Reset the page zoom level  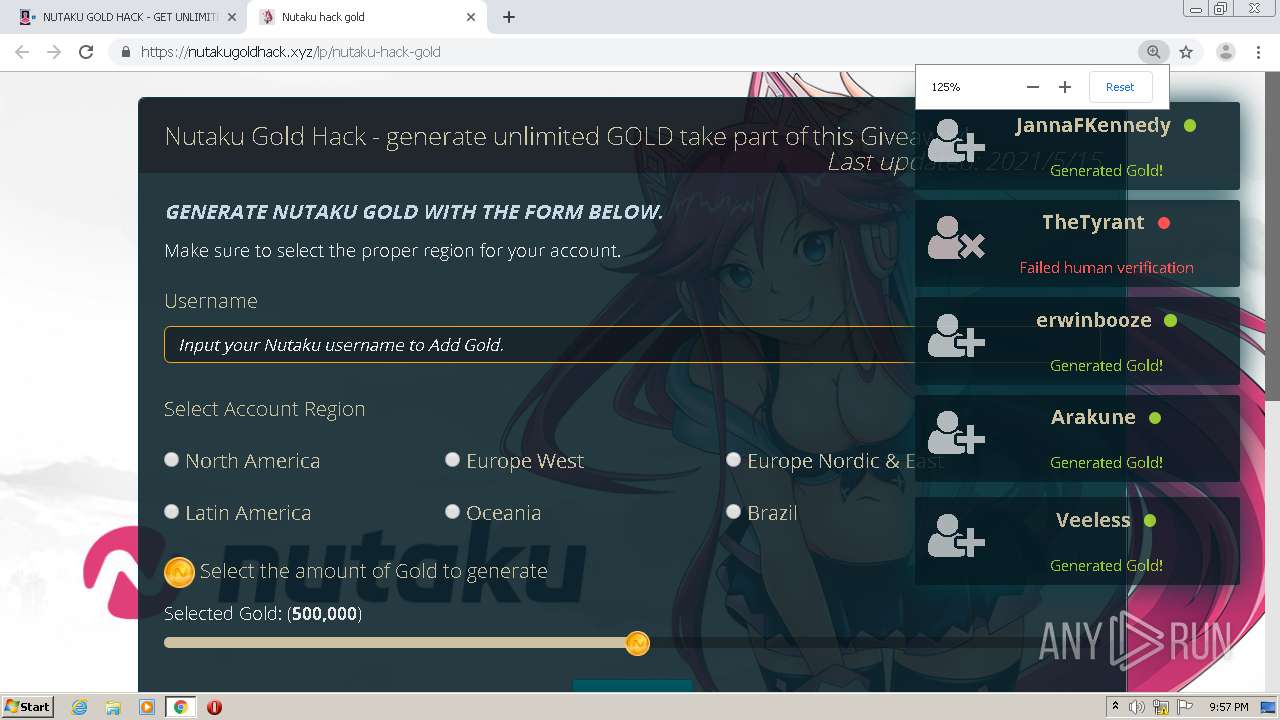(1120, 87)
